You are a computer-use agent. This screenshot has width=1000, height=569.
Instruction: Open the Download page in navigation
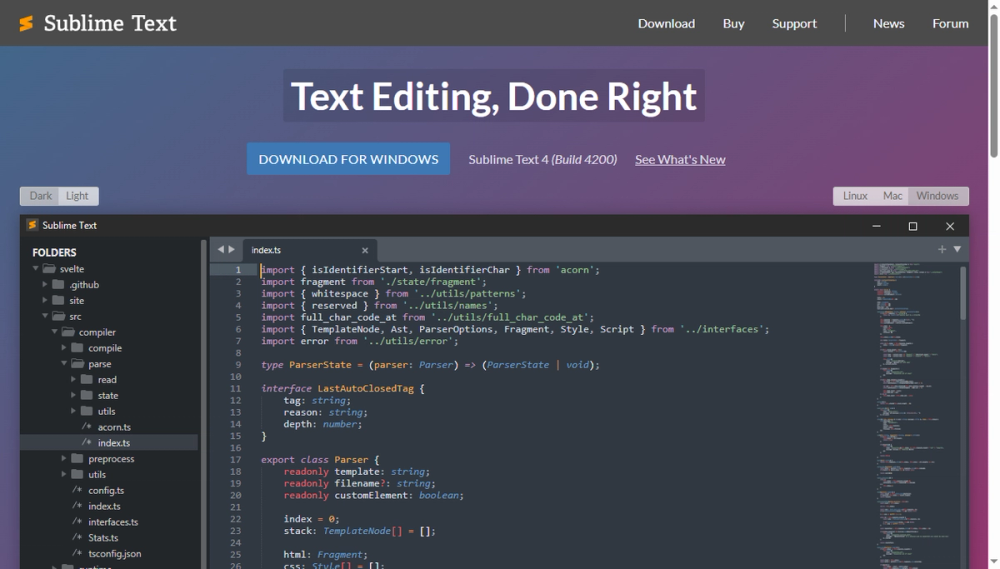(666, 24)
